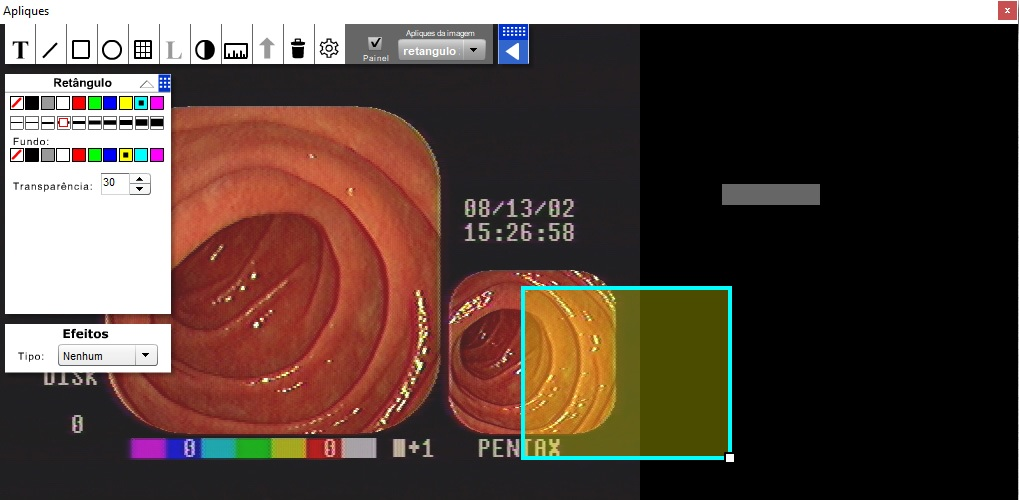1019x500 pixels.
Task: Click the blue left arrow button
Action: coord(513,51)
